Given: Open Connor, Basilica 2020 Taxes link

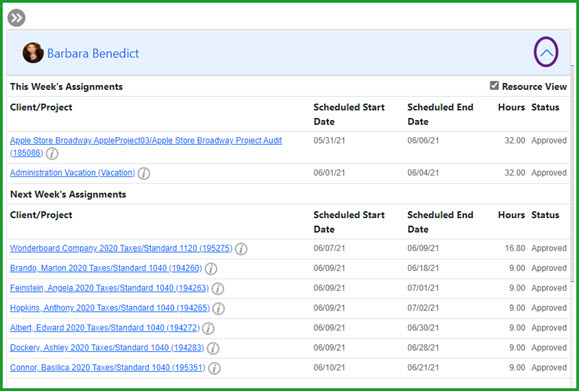Looking at the screenshot, I should tap(107, 368).
